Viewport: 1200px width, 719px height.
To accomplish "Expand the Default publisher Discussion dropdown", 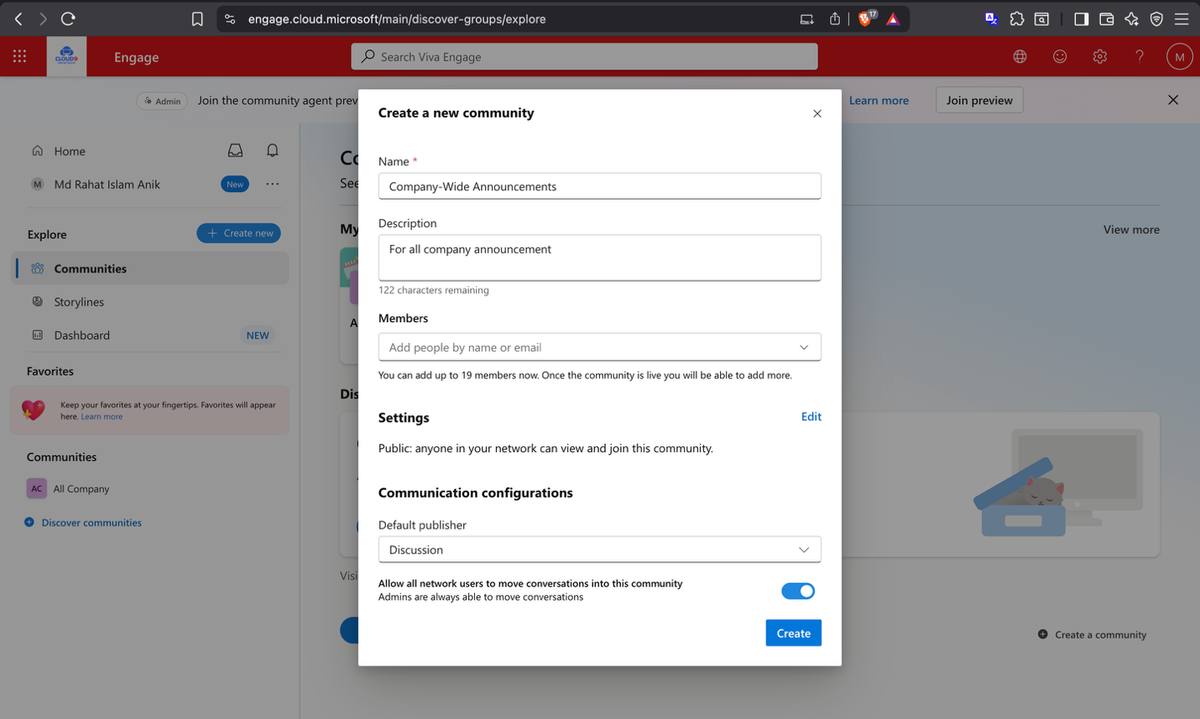I will [600, 550].
